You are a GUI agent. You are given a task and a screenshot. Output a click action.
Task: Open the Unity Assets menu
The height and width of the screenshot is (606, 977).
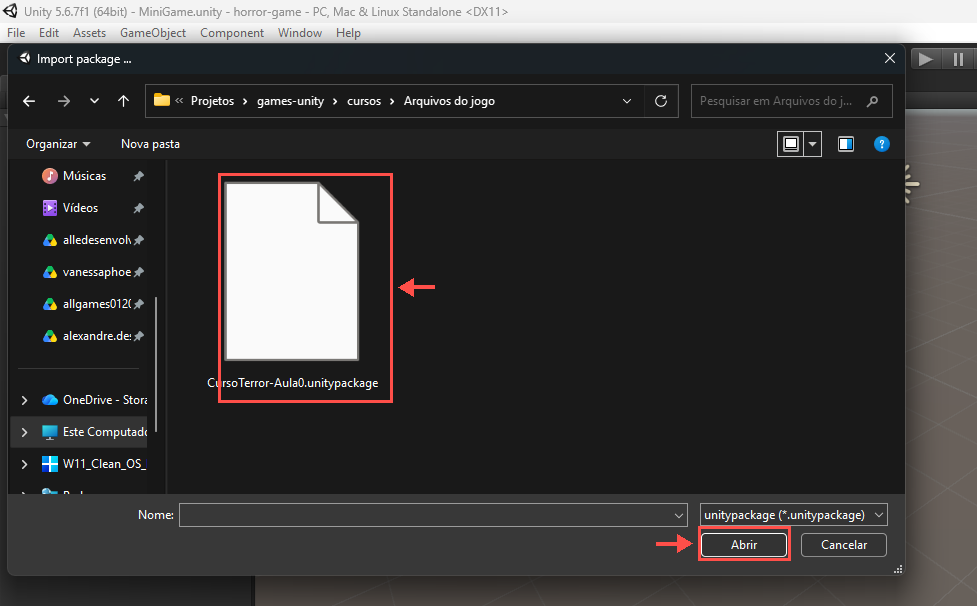(x=89, y=33)
